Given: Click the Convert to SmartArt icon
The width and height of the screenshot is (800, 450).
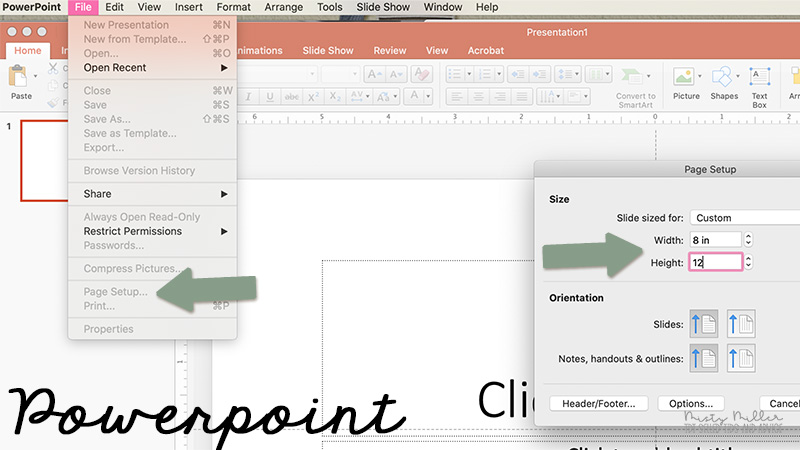Looking at the screenshot, I should pyautogui.click(x=632, y=77).
